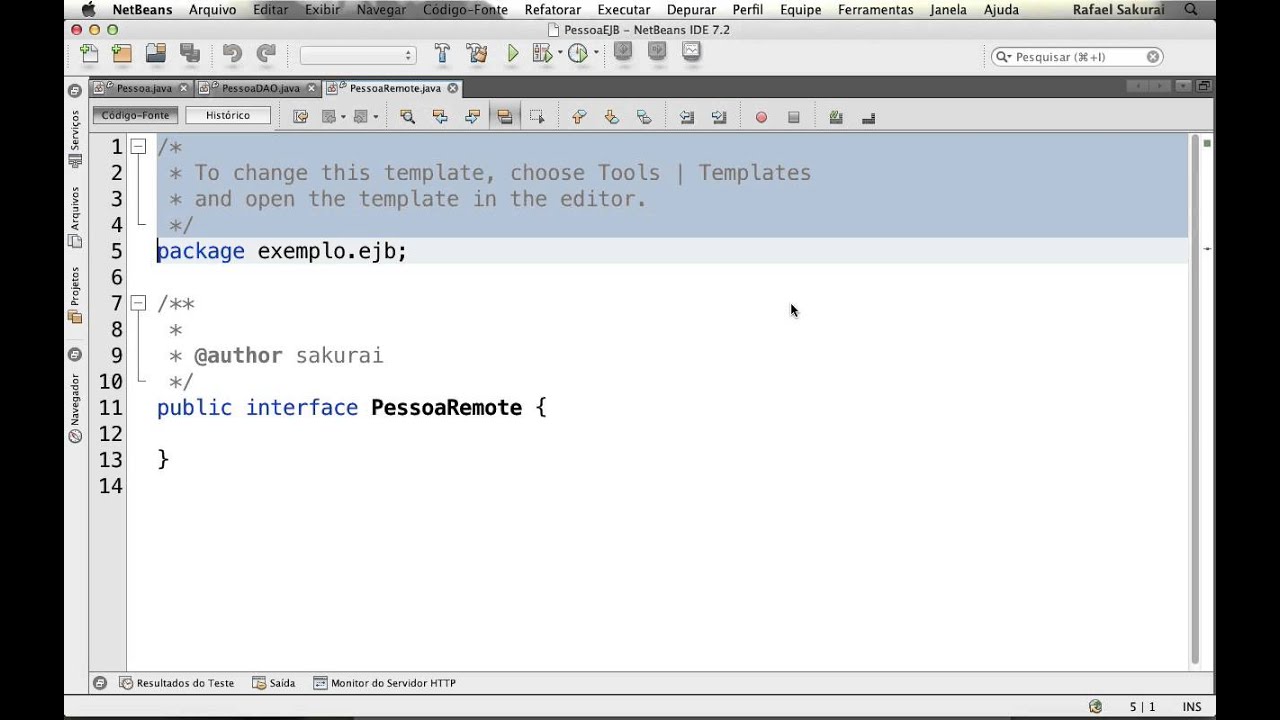This screenshot has height=720, width=1280.
Task: Click Find Next Occurrence icon
Action: (x=472, y=117)
